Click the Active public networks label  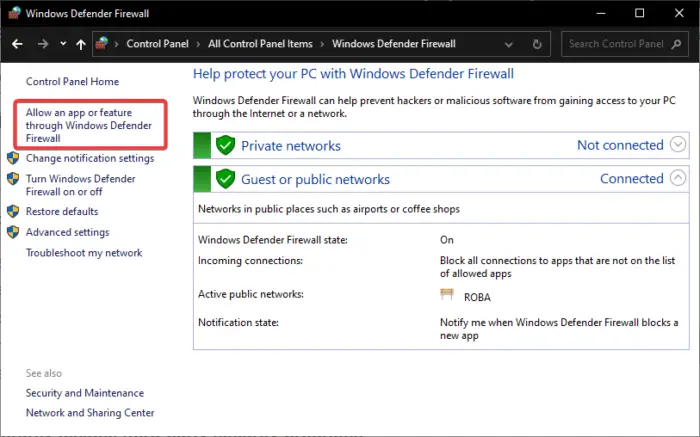(x=250, y=294)
